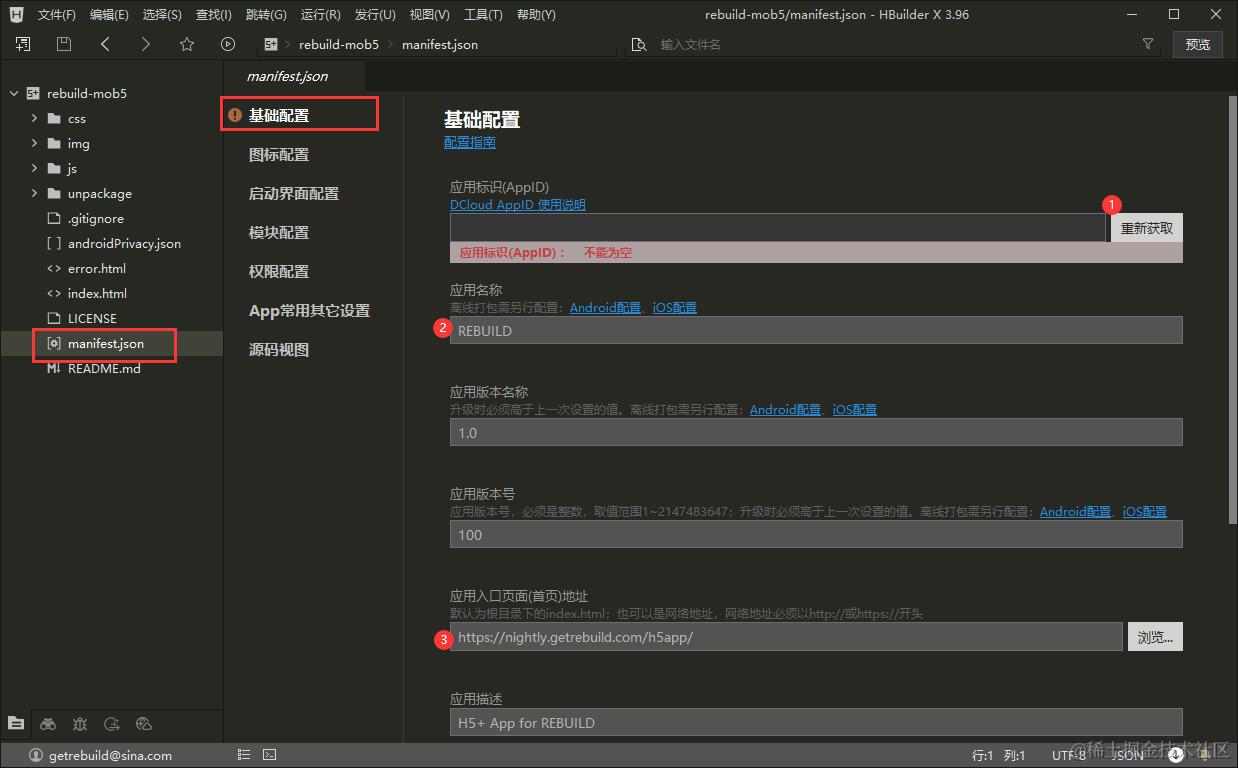Open the bug debug panel icon
The height and width of the screenshot is (768, 1238).
80,723
